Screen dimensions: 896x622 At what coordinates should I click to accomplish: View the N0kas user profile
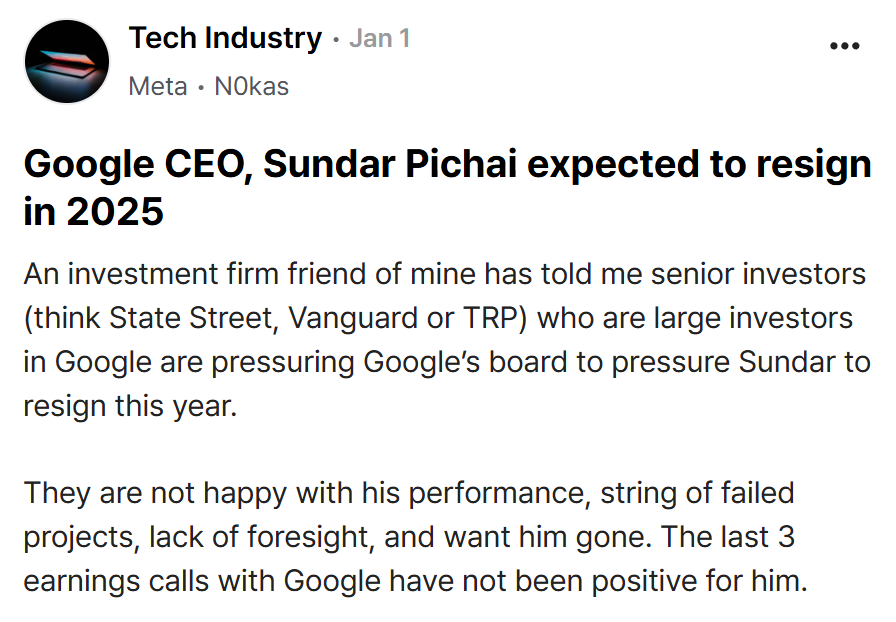[x=251, y=86]
